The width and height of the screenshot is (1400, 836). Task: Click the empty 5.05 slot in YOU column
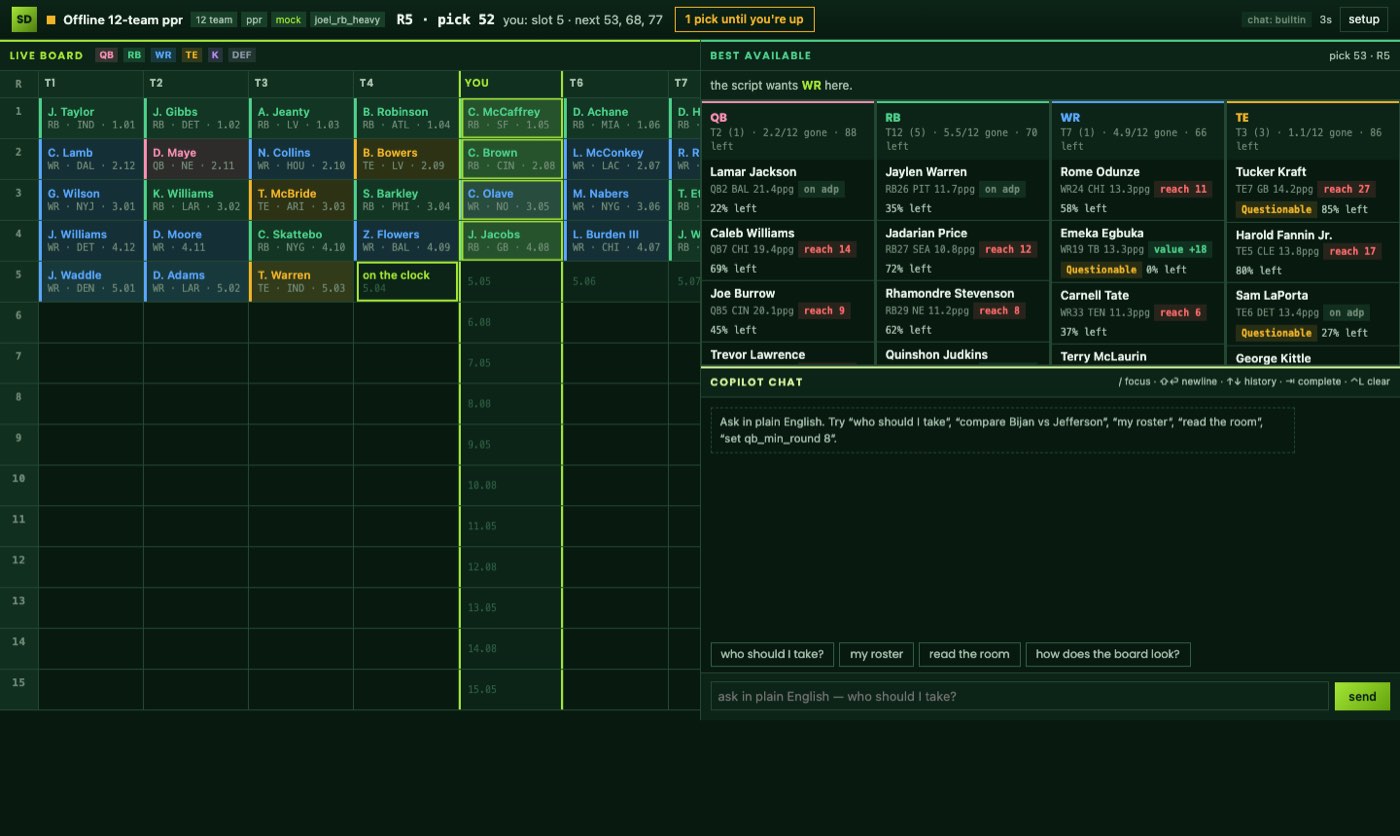click(511, 282)
